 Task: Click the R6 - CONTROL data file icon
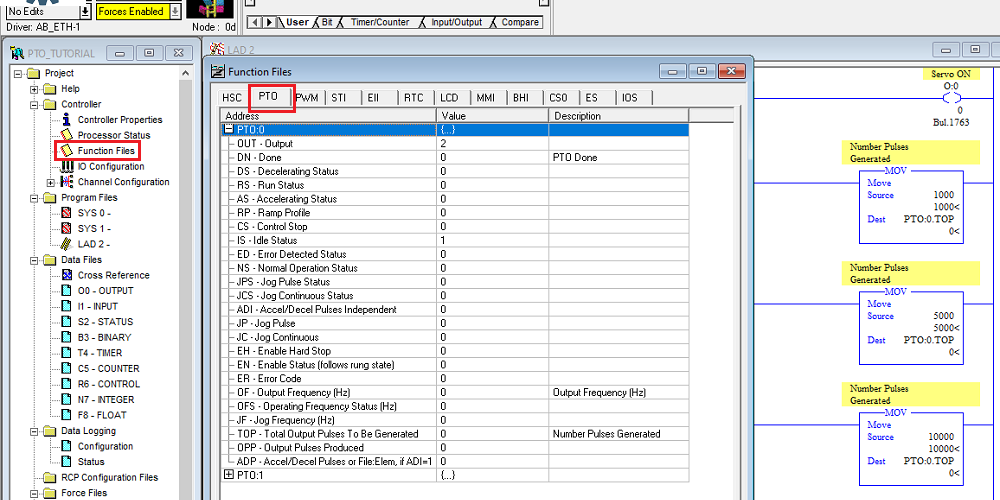(66, 384)
